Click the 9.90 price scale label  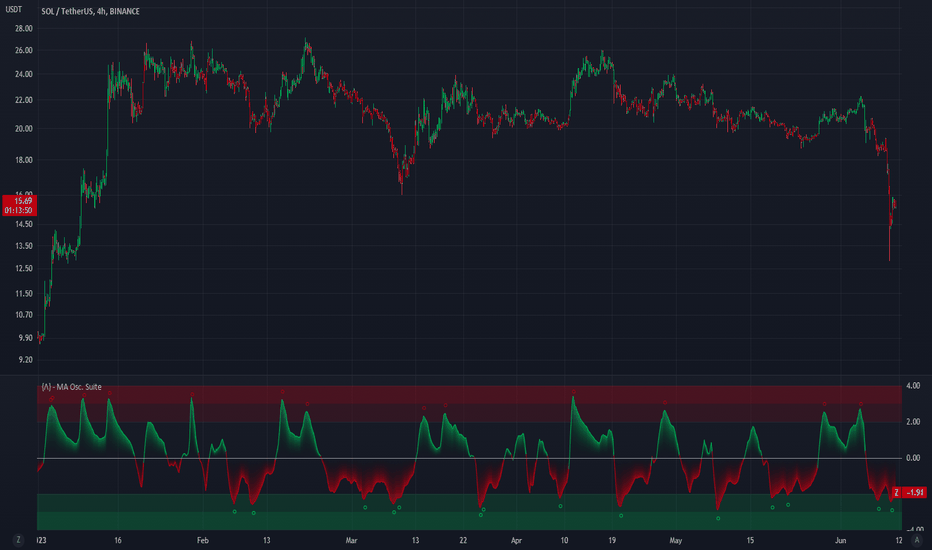25,338
